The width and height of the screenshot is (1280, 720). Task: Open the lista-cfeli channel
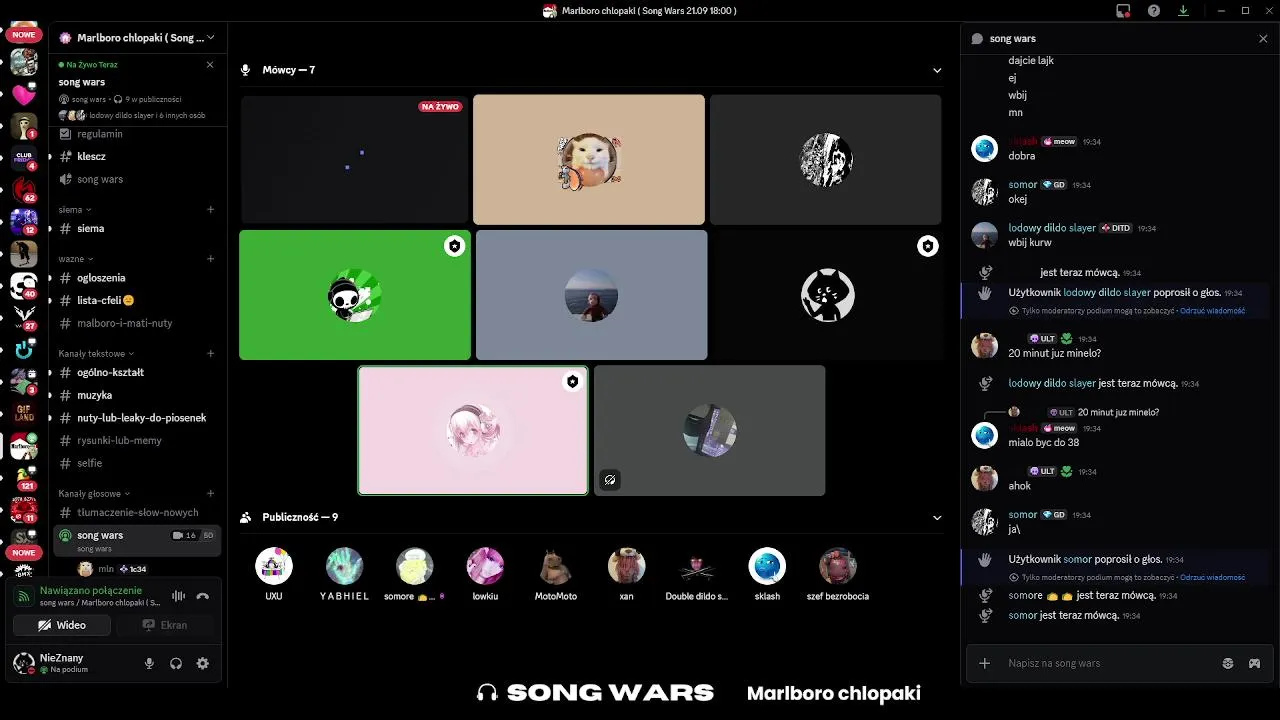pyautogui.click(x=137, y=300)
